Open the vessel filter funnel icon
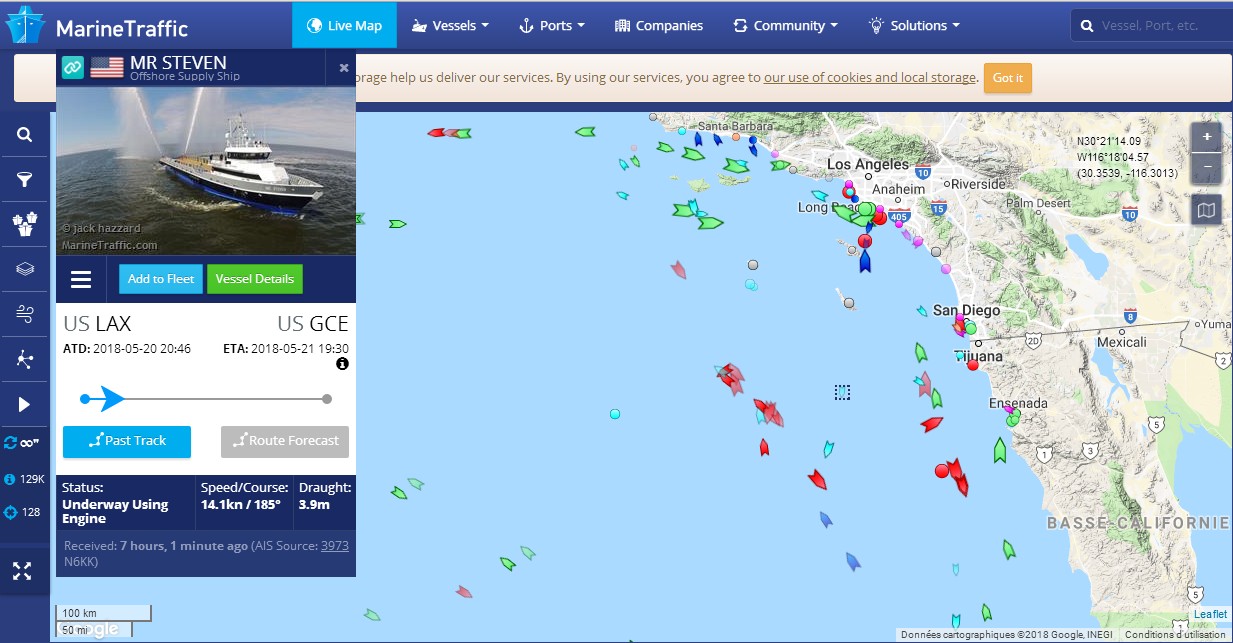1233x643 pixels. click(25, 180)
